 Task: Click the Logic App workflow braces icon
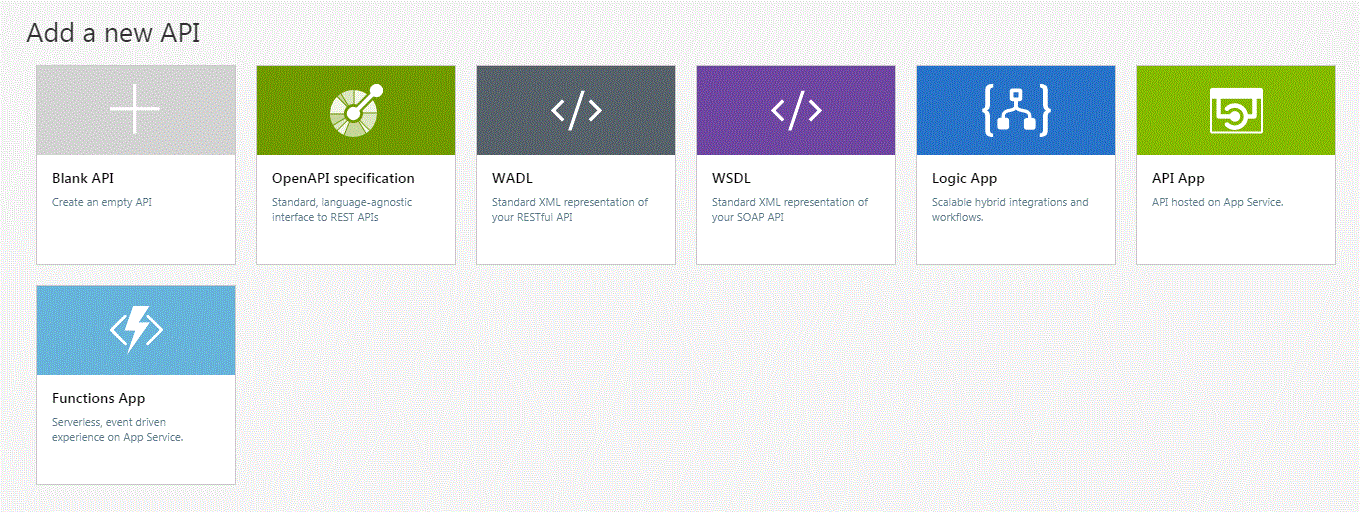(1016, 110)
